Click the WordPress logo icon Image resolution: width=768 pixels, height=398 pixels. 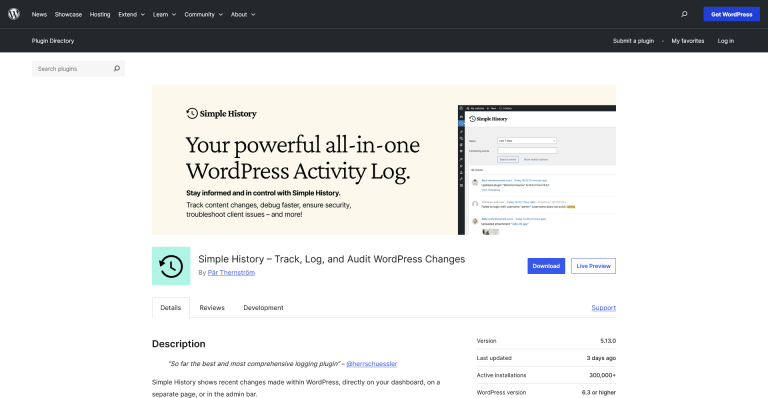[14, 14]
